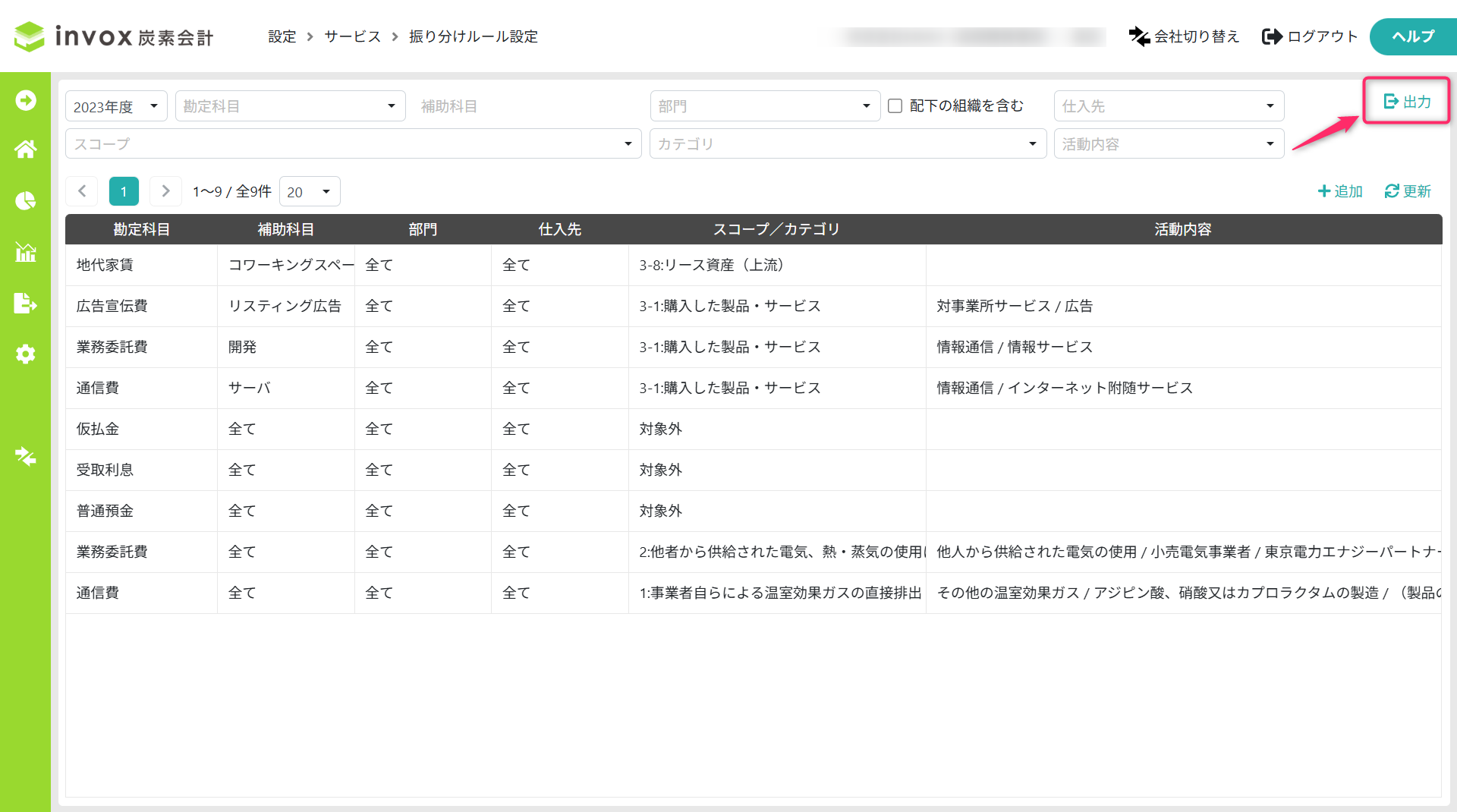Screen dimensions: 1457x812
Task: Expand the page size dropdown showing 20
Action: point(310,192)
